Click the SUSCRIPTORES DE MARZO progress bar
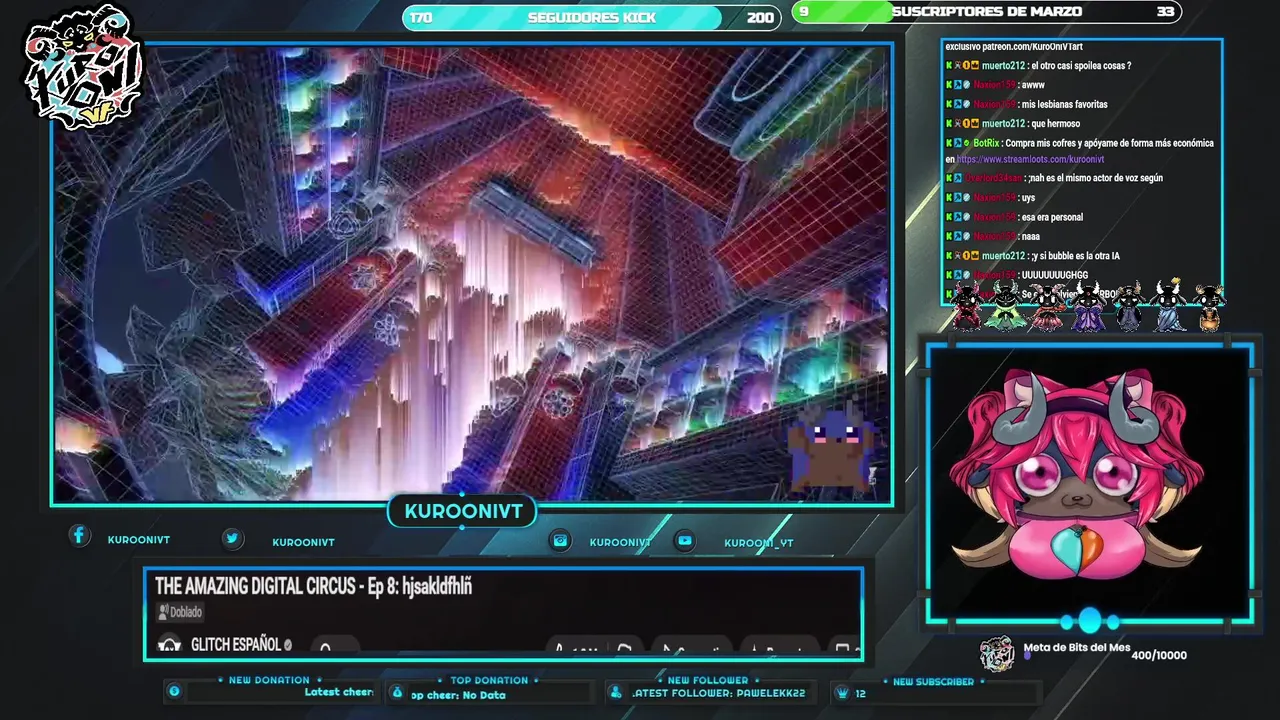Screen dimensions: 1280x720 click(986, 12)
